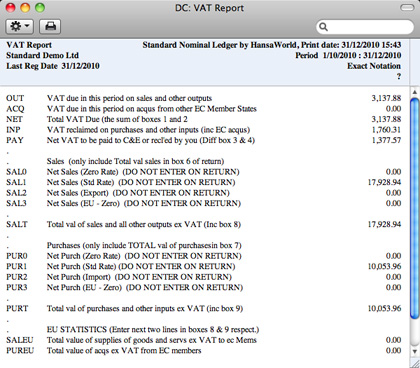Click the 'Purchases (only include TOTAL' heading

[x=144, y=245]
